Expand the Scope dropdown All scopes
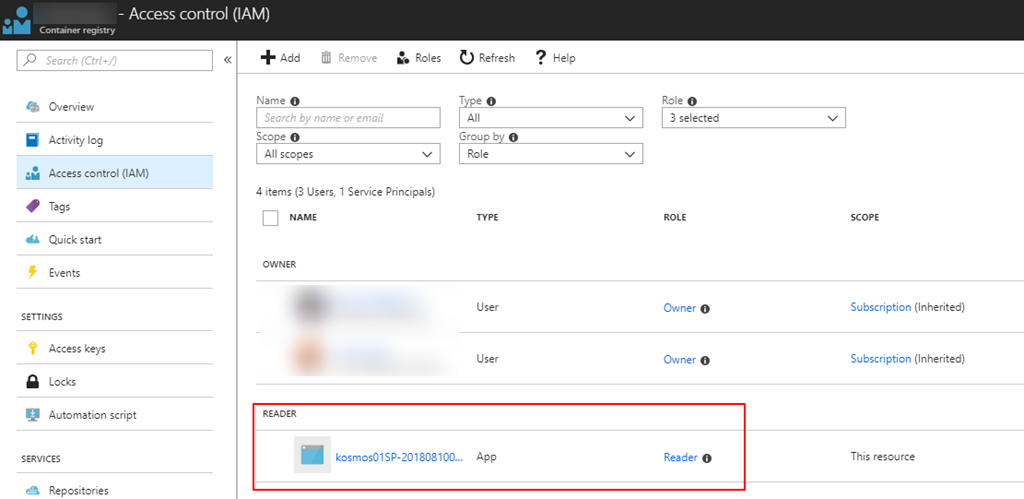Viewport: 1024px width, 499px height. pos(348,154)
